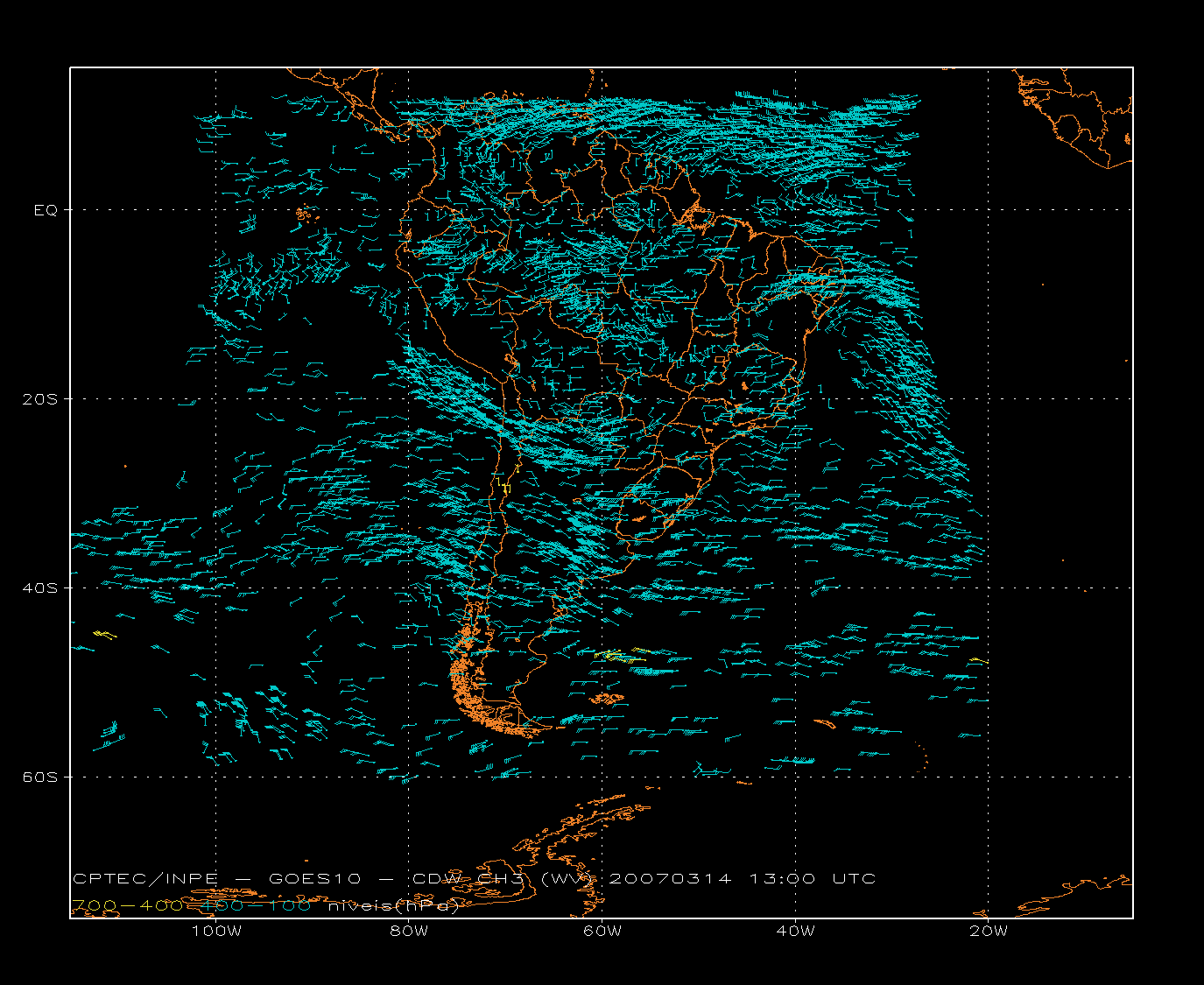Click the 60S latitude label
Viewport: 1204px width, 985px height.
(x=40, y=777)
